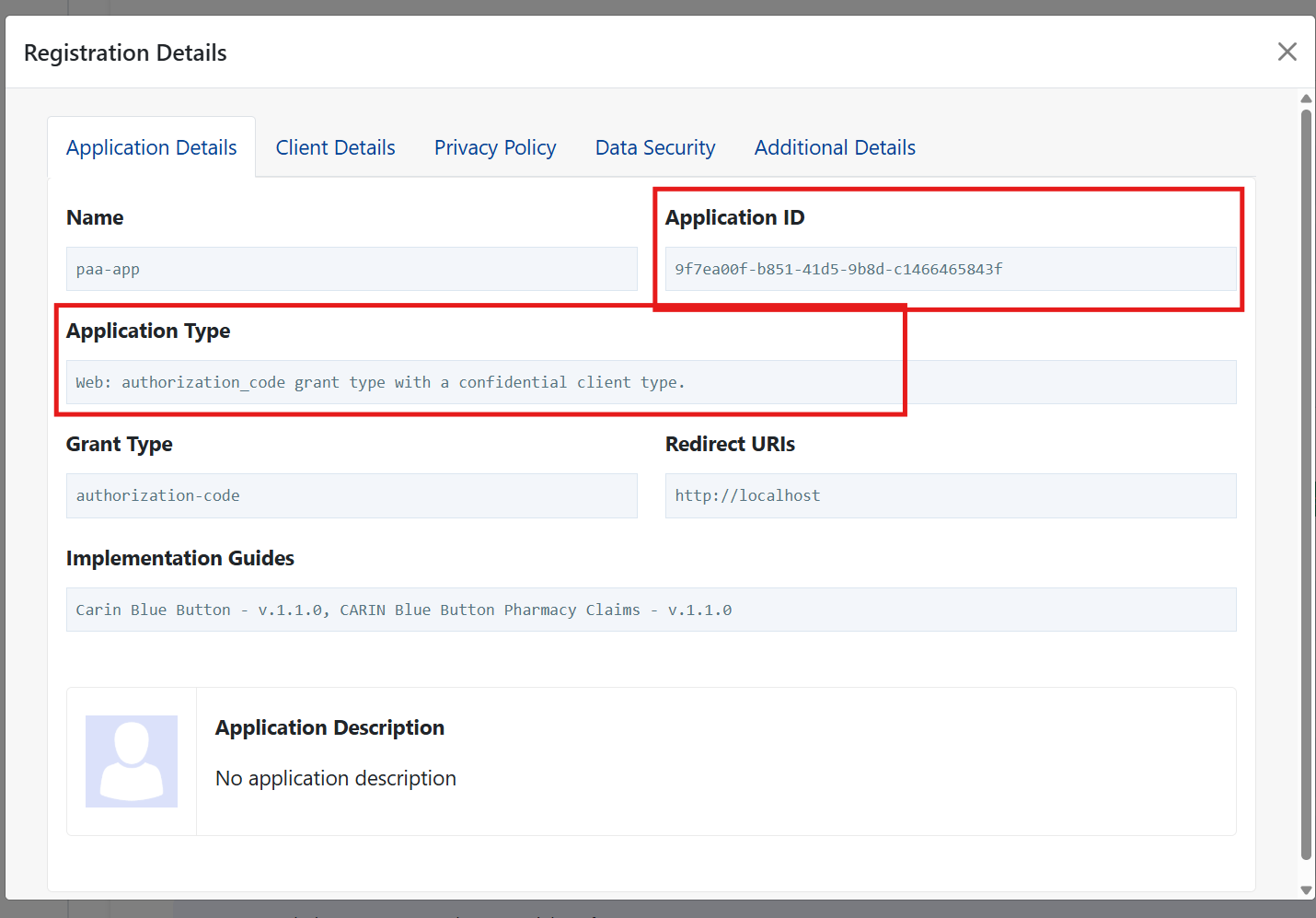This screenshot has height=918, width=1316.
Task: Click the scrollbar down arrow in dialog
Action: pos(1306,890)
